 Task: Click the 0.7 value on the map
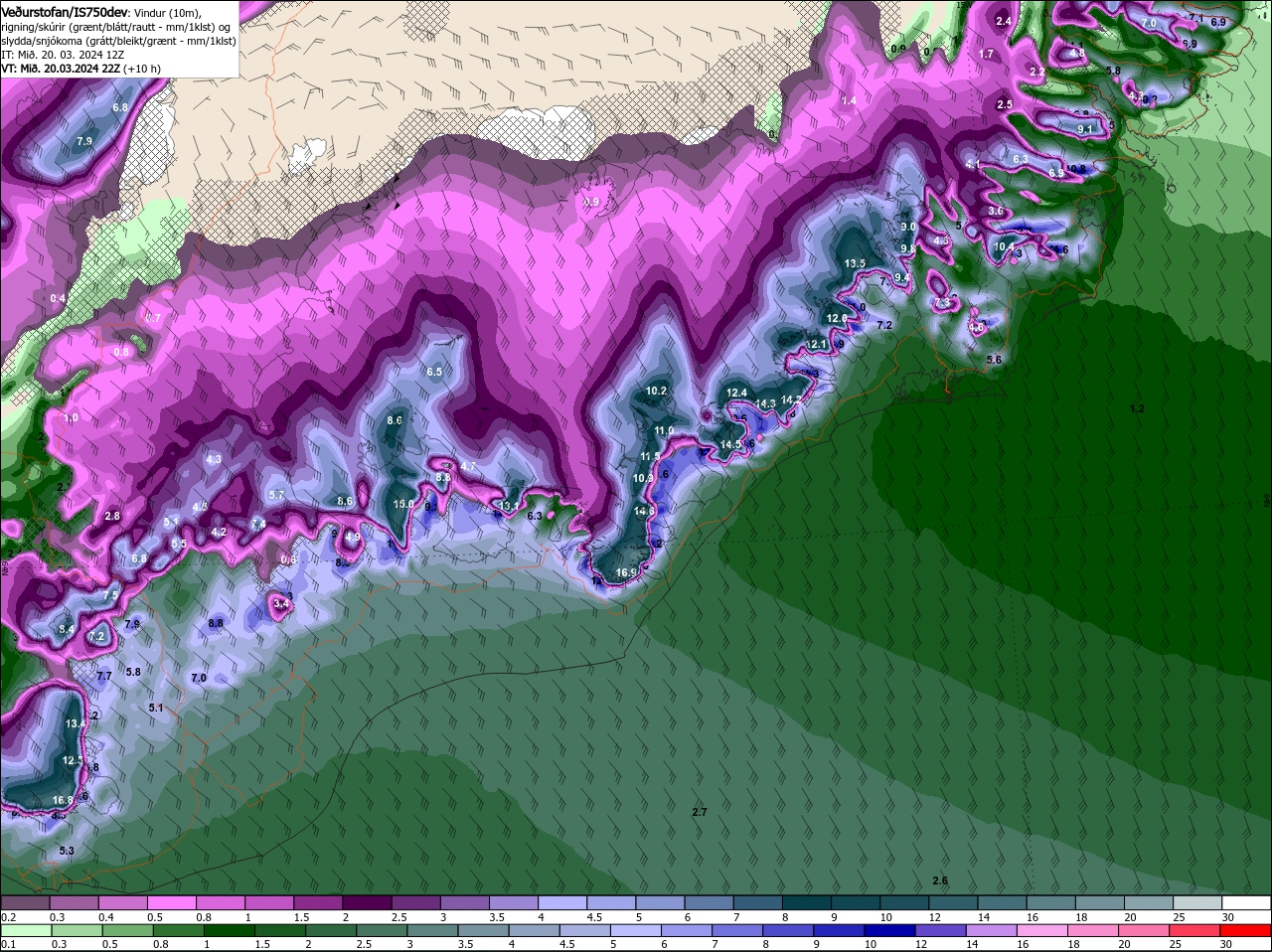(153, 318)
